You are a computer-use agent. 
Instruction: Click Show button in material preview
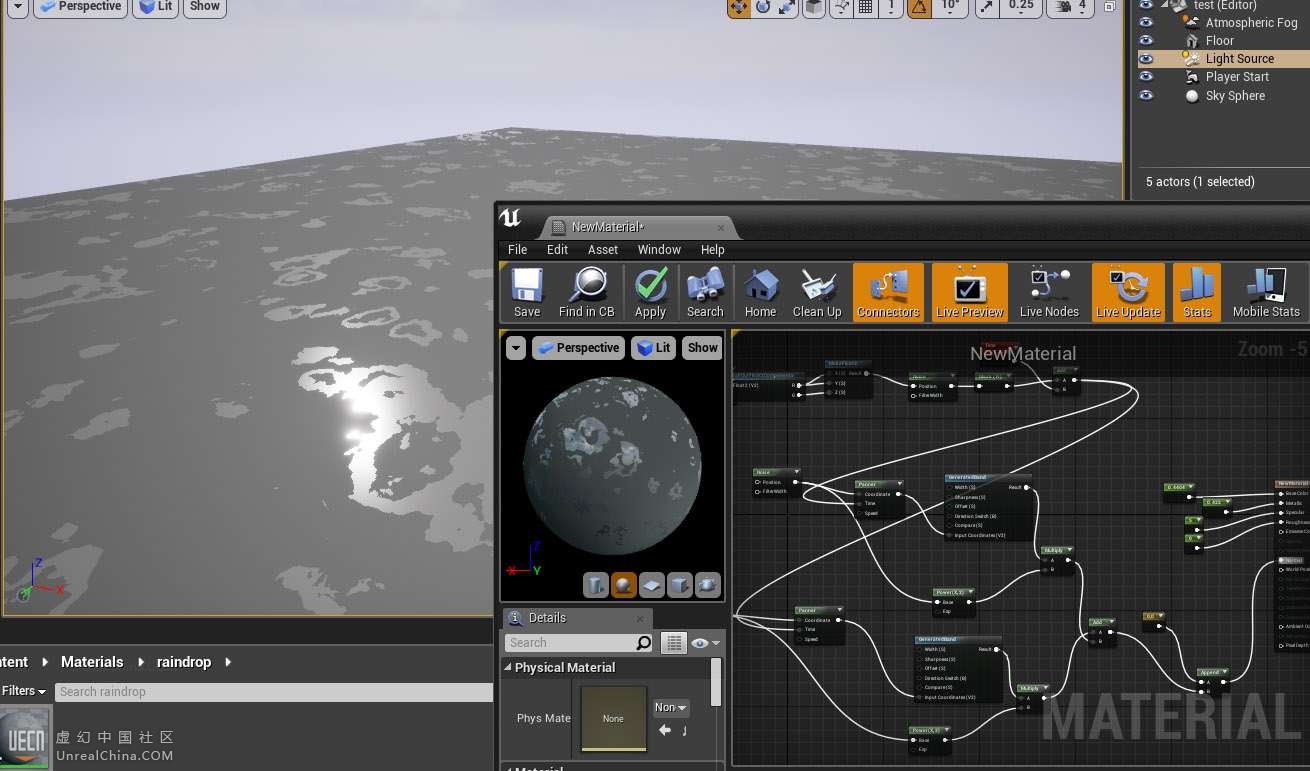(x=702, y=348)
